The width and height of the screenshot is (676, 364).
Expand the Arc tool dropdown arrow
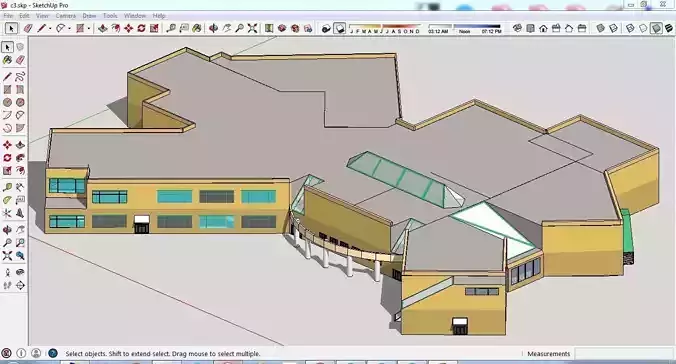coord(69,28)
